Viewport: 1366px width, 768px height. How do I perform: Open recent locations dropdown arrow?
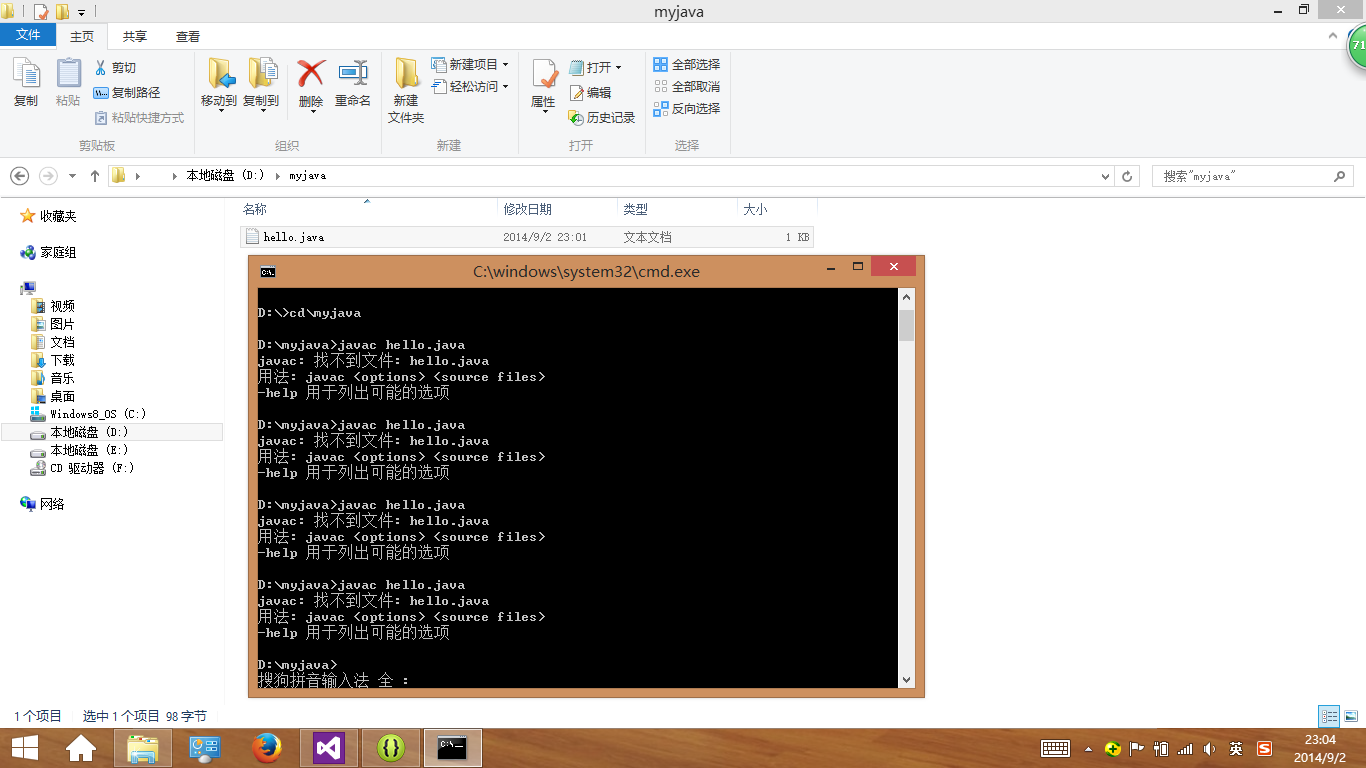(x=72, y=176)
